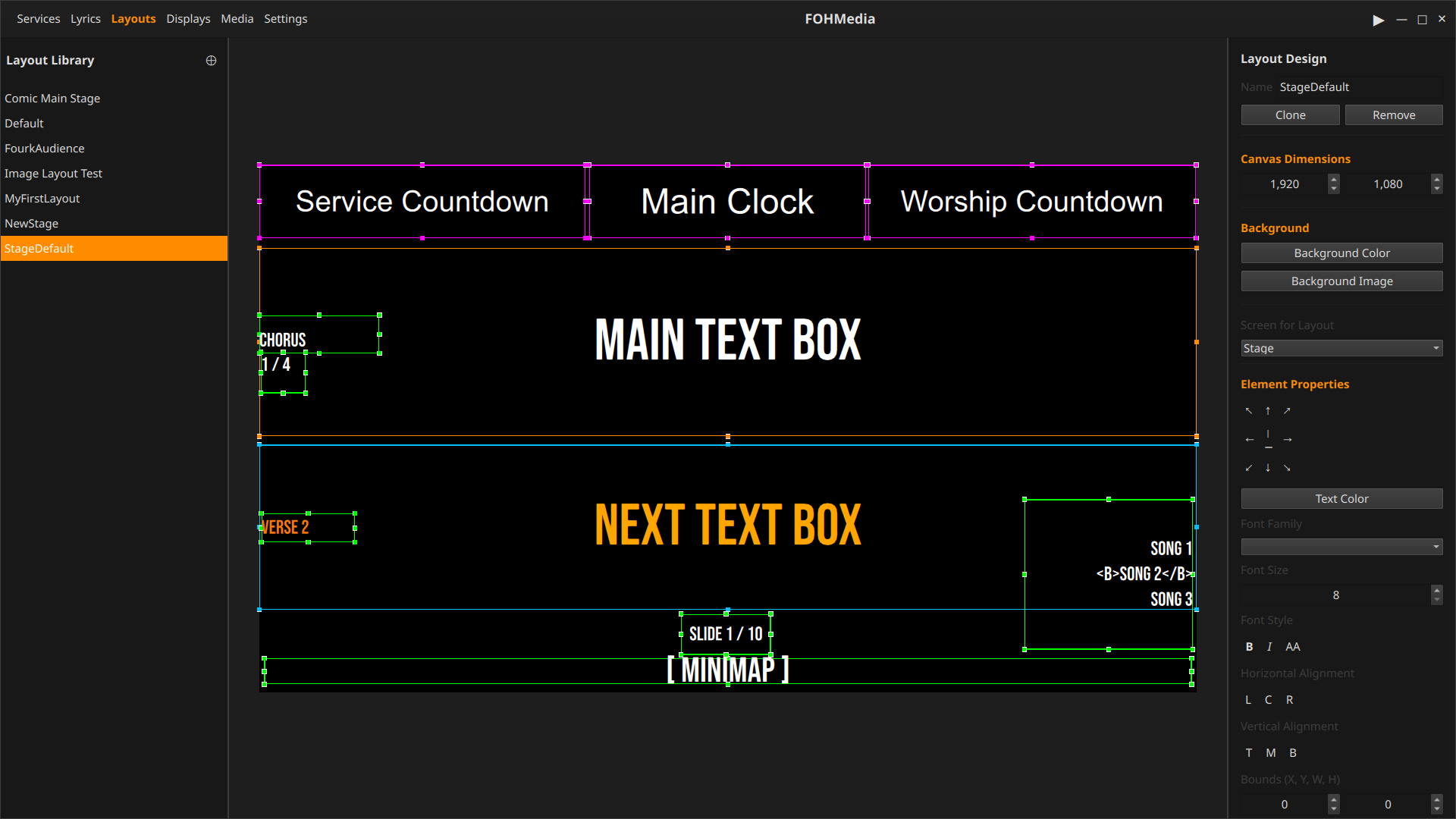Switch to the Layouts tab
The image size is (1456, 819).
(x=133, y=19)
